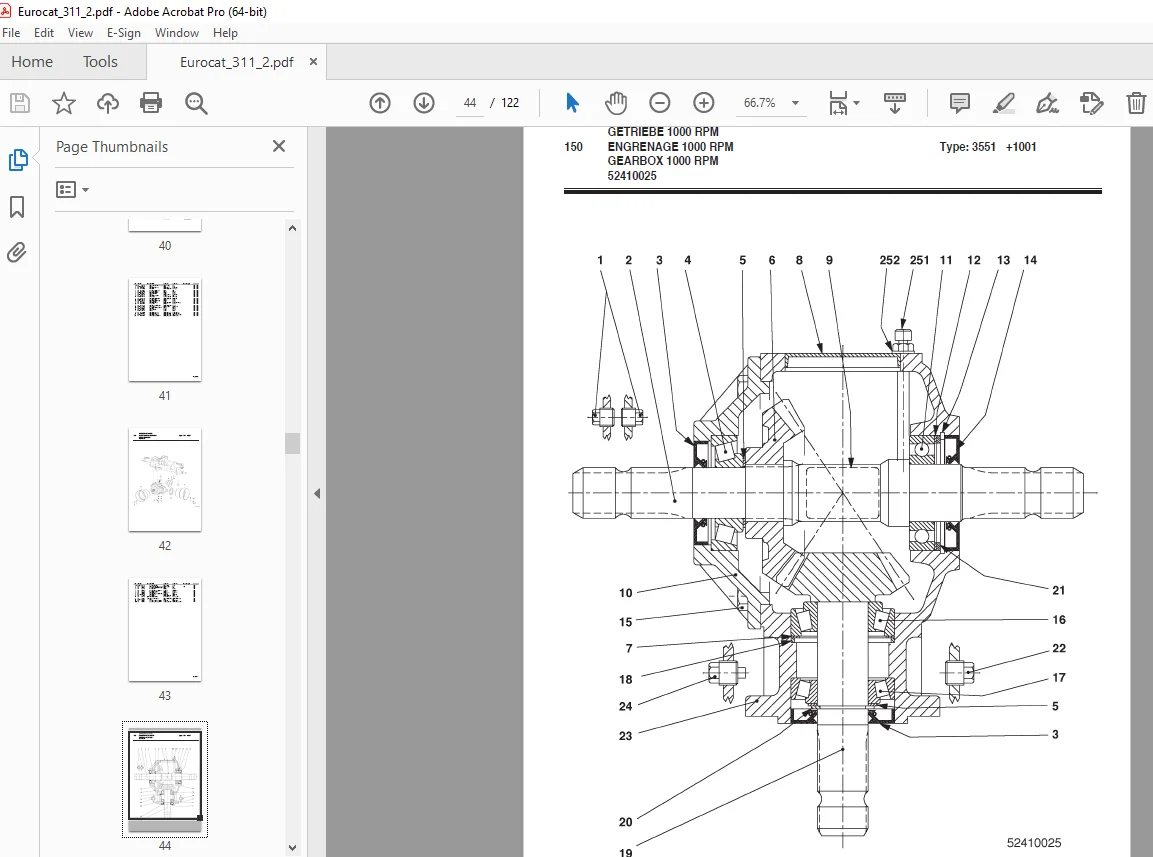Click the Save file icon
1153x857 pixels.
click(x=20, y=103)
